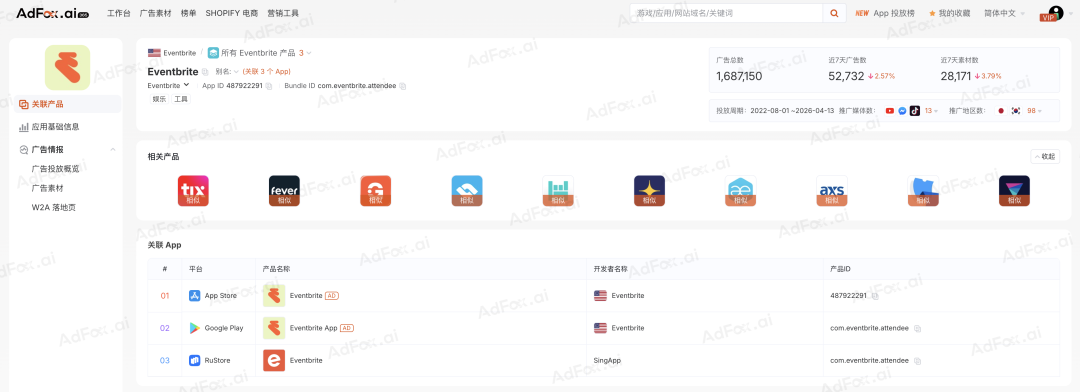Copy the App ID 487922291 in header

click(x=269, y=86)
